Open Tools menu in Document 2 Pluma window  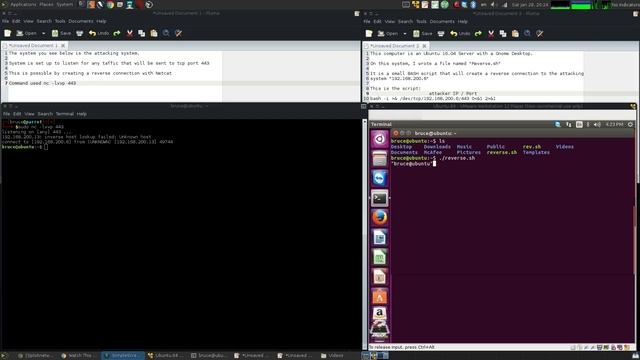point(421,21)
